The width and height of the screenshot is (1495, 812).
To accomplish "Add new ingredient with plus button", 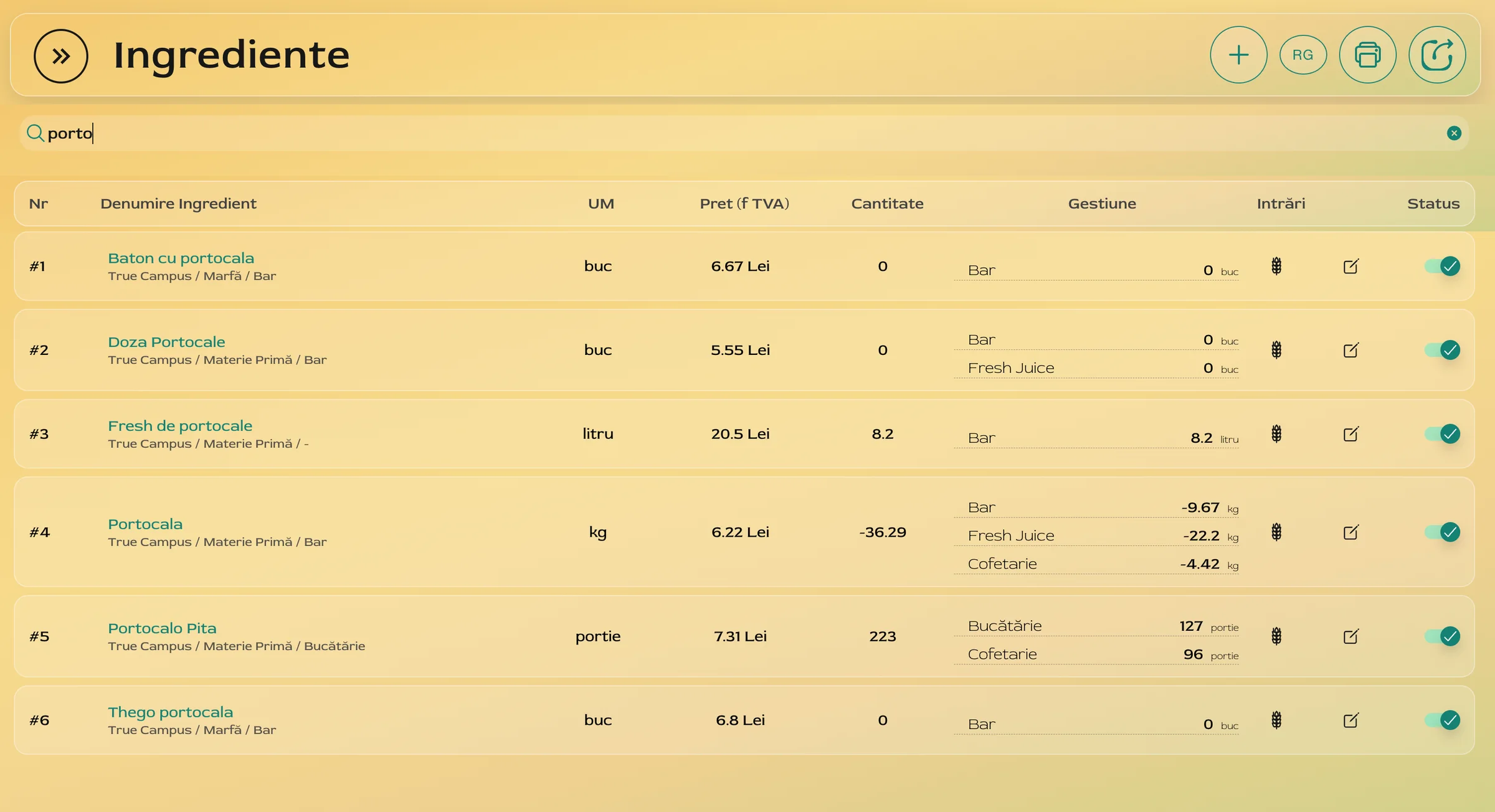I will [1238, 55].
